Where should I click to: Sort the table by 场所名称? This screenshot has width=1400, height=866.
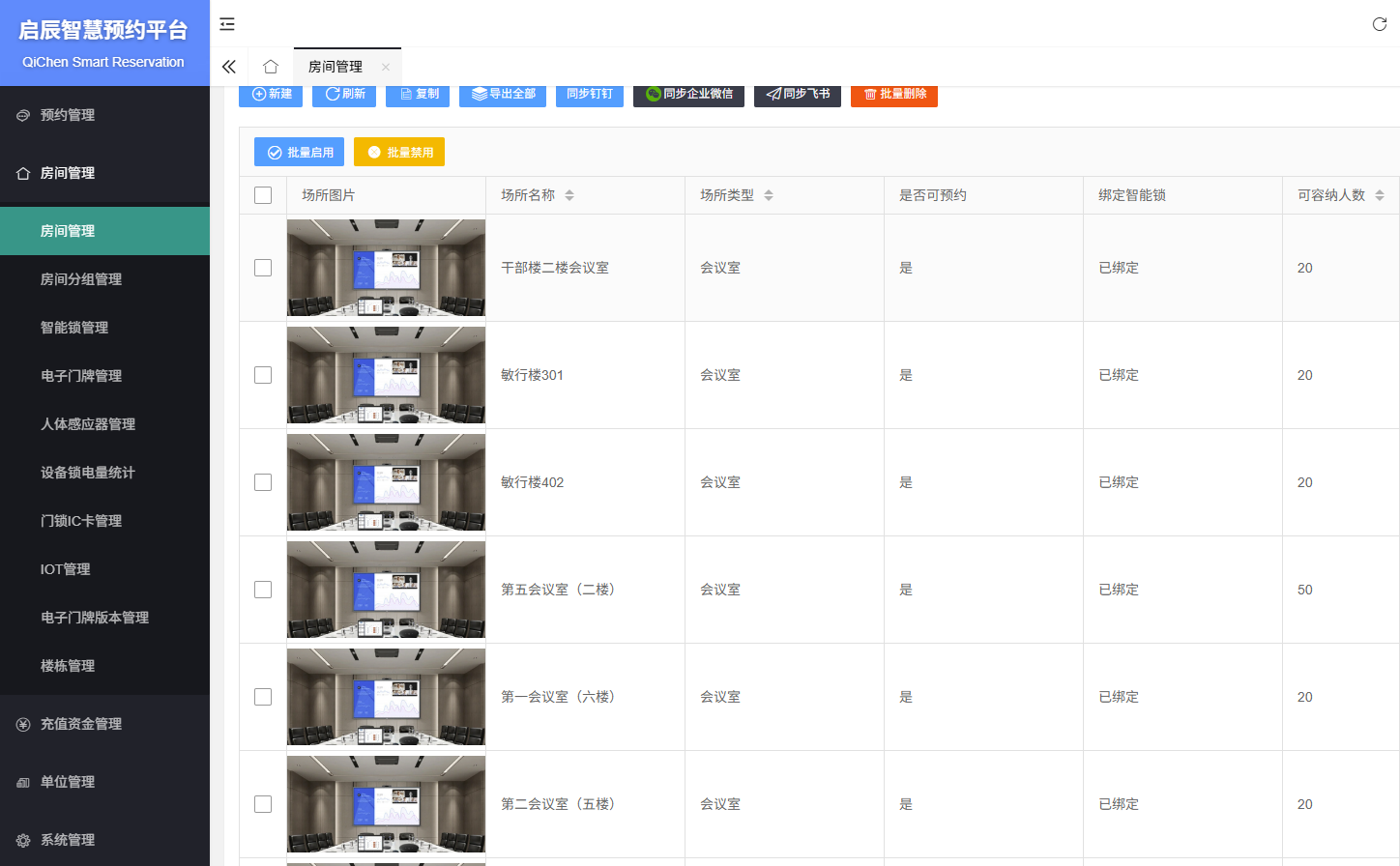point(569,195)
